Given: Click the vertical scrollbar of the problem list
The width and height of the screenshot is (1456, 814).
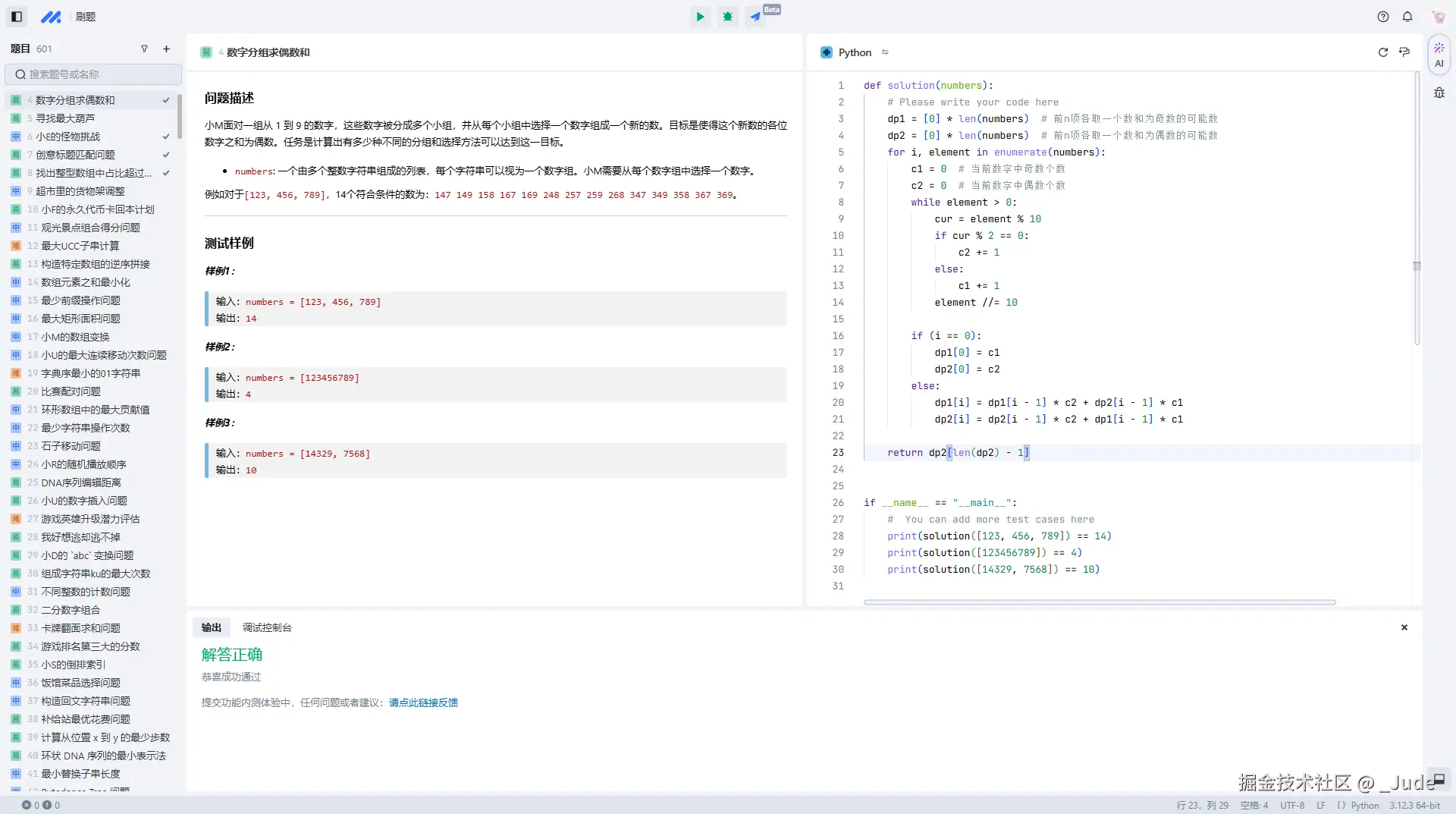Looking at the screenshot, I should coord(180,115).
